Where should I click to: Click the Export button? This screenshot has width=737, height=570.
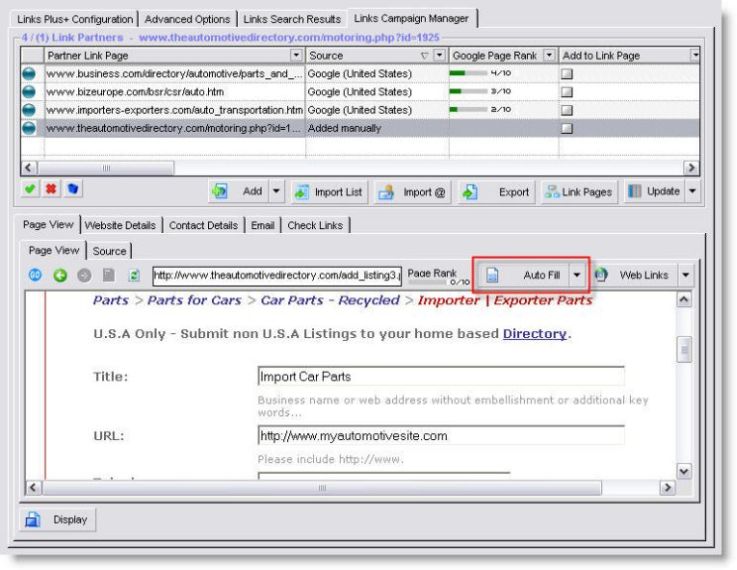(x=496, y=192)
